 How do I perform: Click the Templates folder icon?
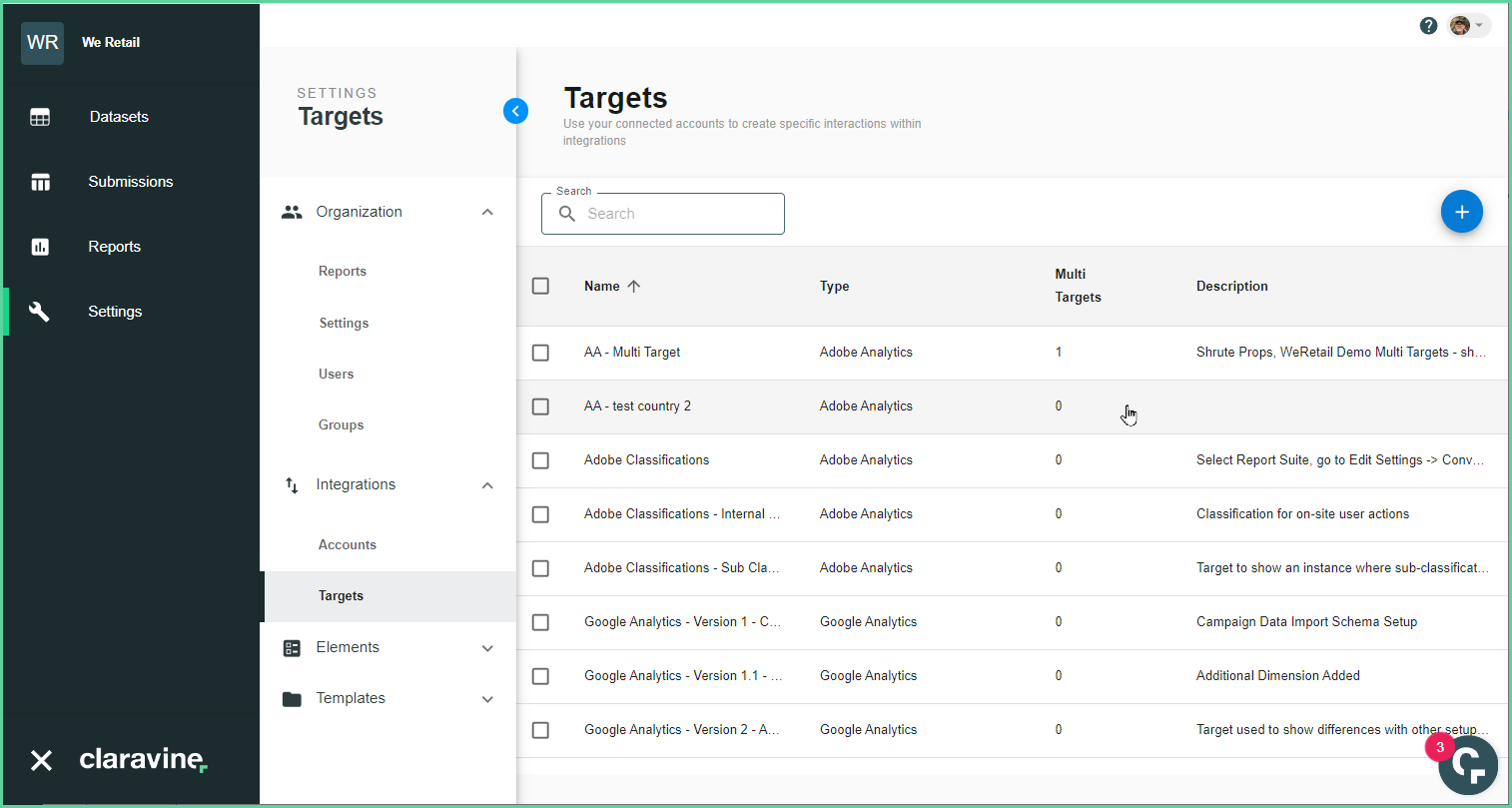pyautogui.click(x=292, y=699)
